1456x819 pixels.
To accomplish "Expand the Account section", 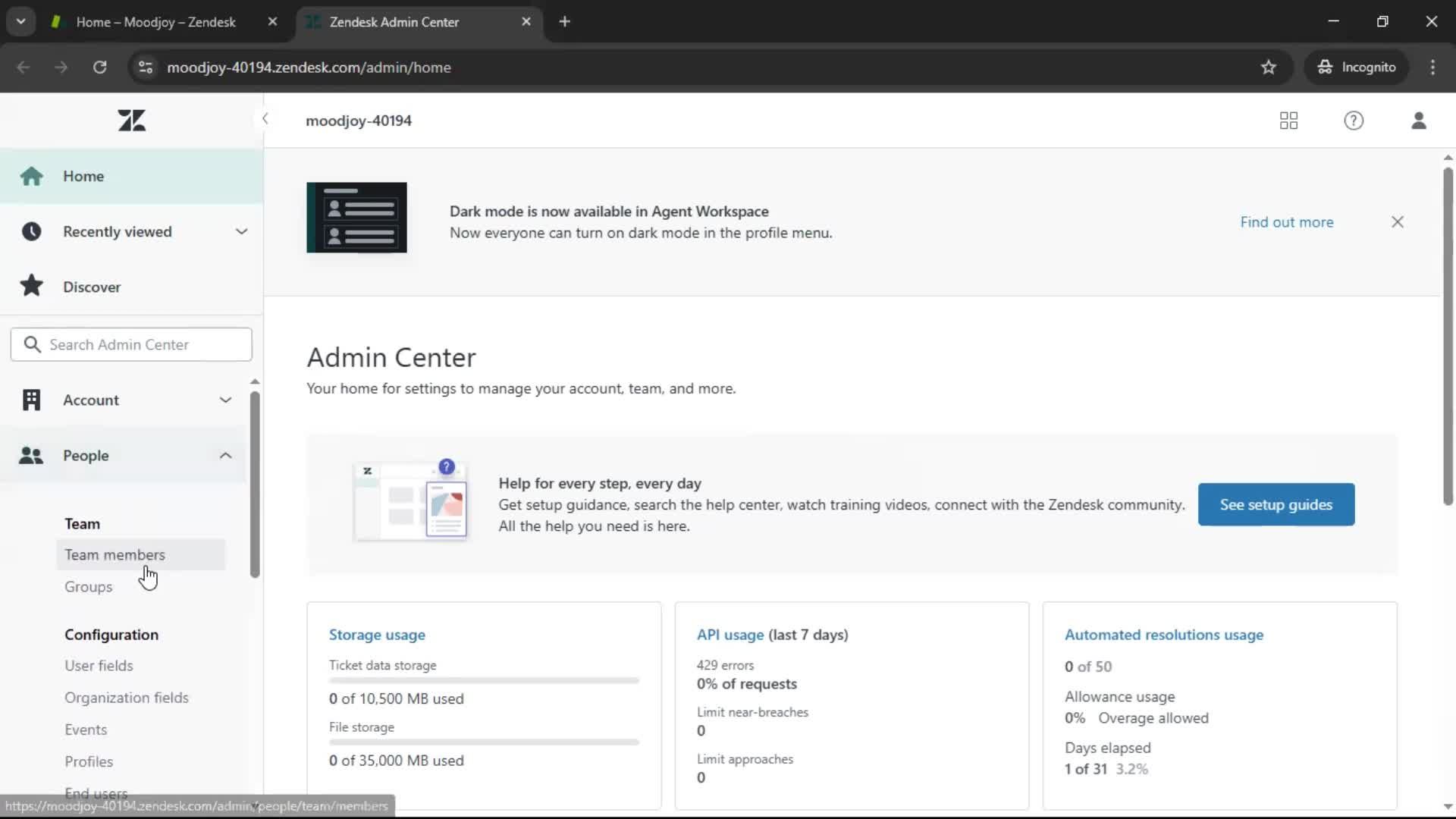I will [225, 400].
